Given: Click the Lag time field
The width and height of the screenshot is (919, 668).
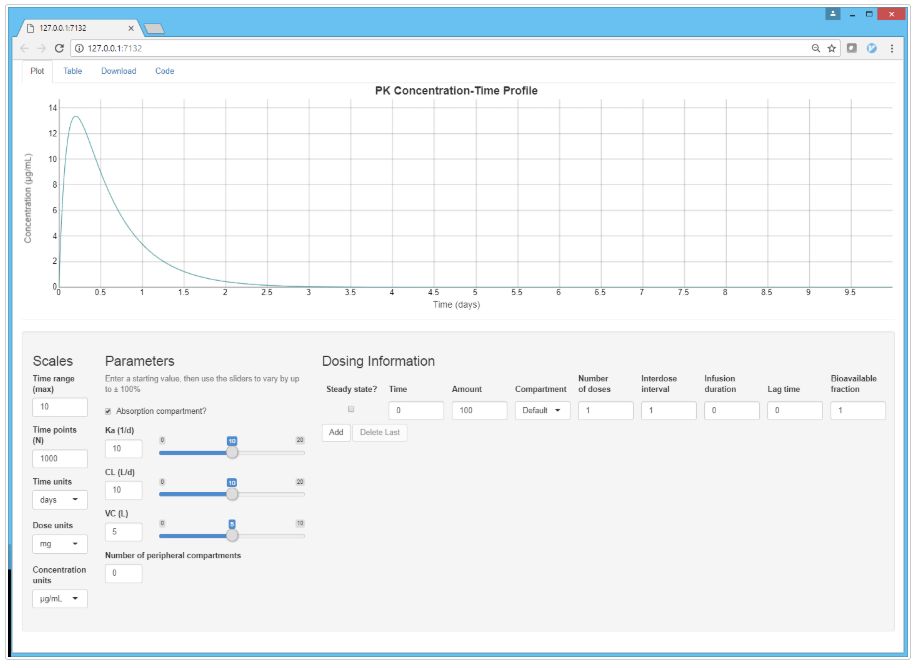Looking at the screenshot, I should [795, 410].
